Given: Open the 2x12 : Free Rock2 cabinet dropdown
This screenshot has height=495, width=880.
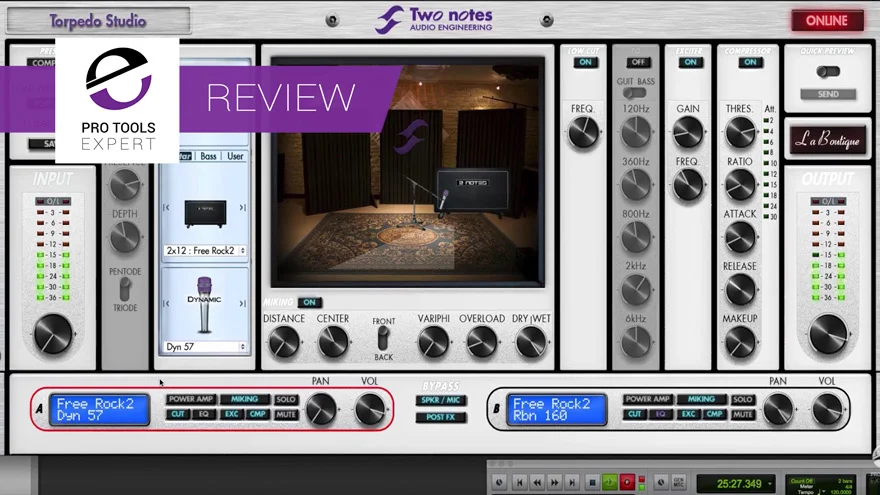Looking at the screenshot, I should click(x=205, y=251).
